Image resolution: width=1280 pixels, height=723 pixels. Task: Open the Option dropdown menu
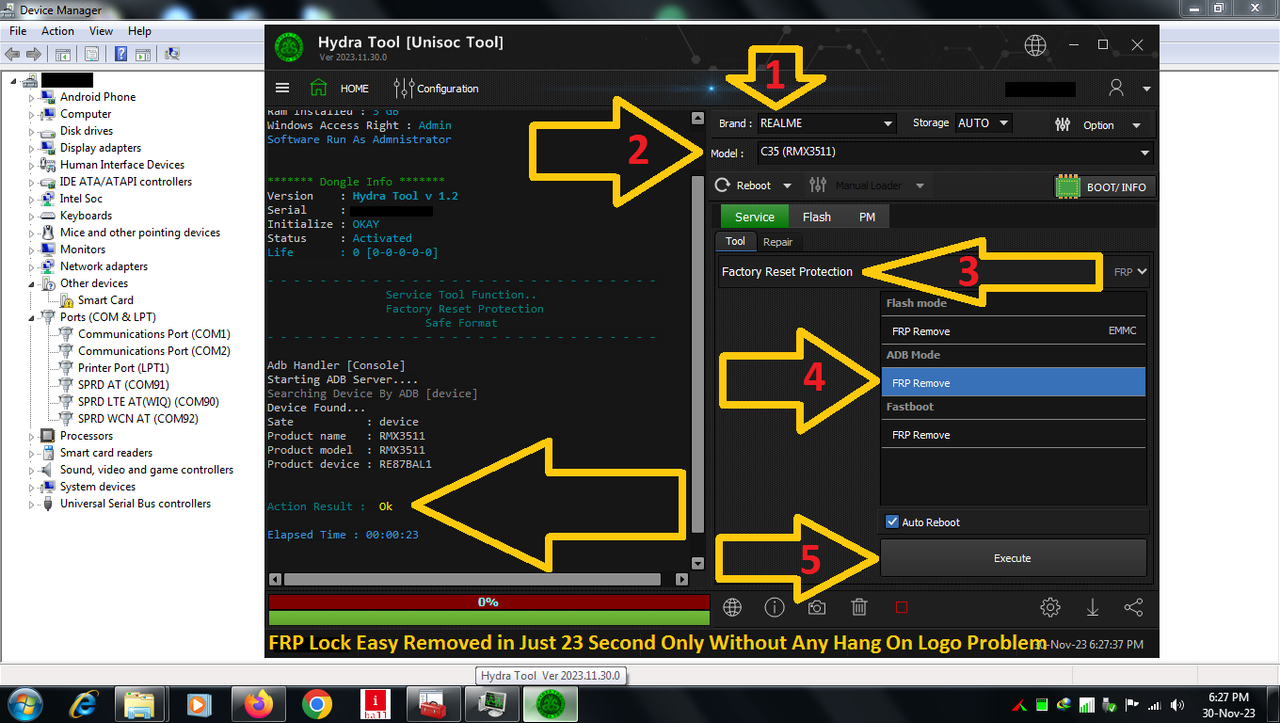point(1098,125)
